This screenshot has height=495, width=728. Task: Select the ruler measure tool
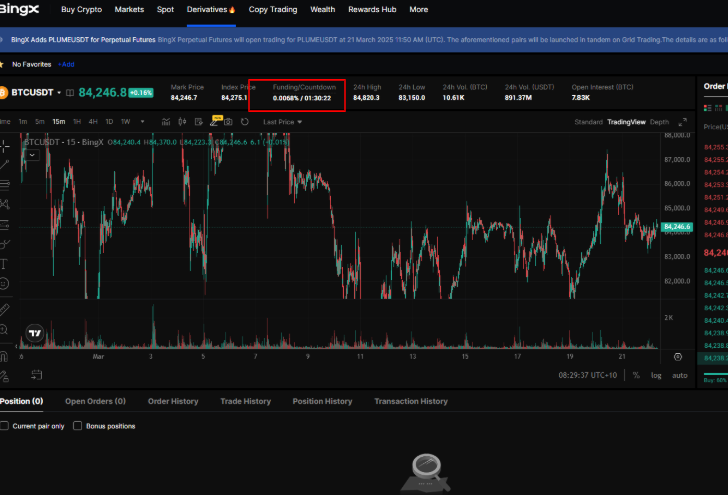click(x=4, y=309)
